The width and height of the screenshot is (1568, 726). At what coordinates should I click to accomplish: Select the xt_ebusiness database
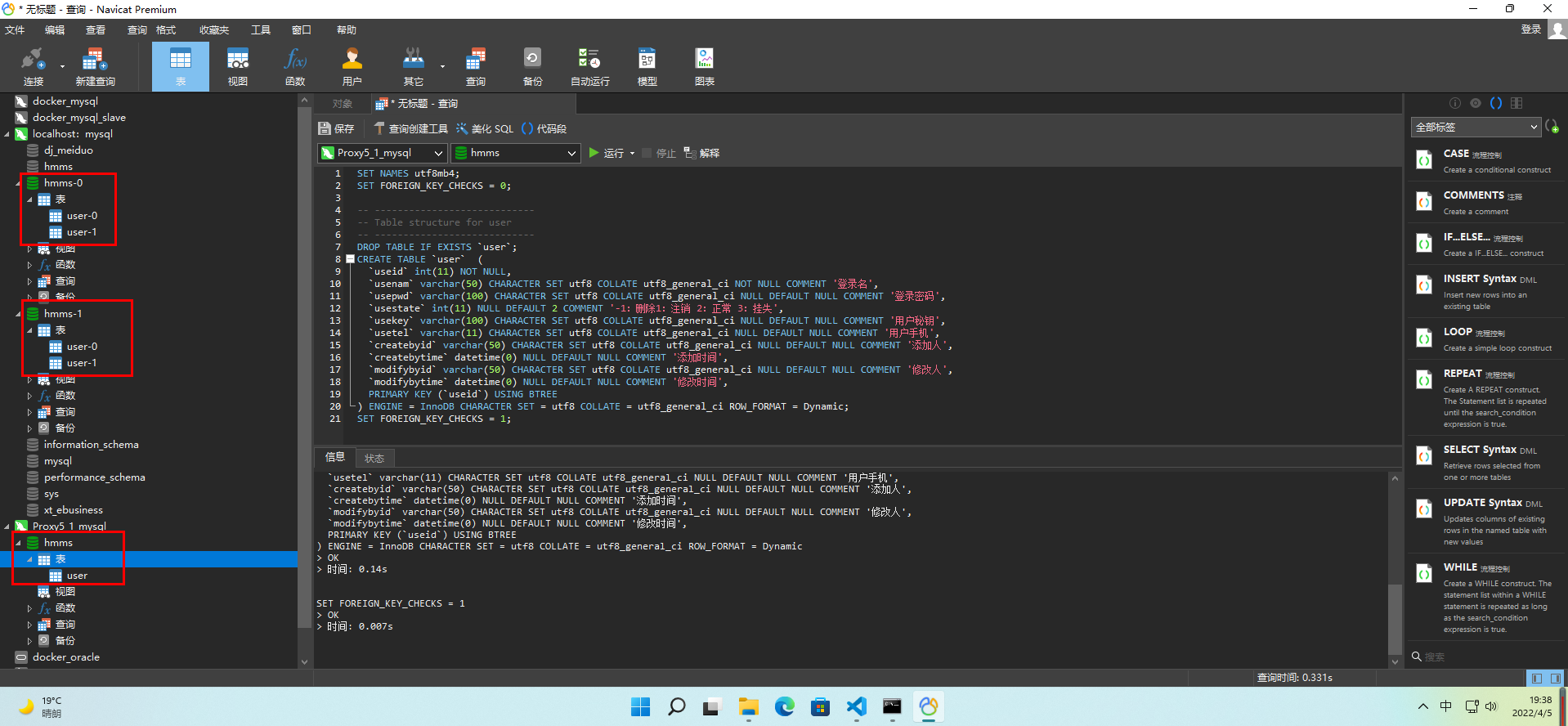[x=73, y=510]
